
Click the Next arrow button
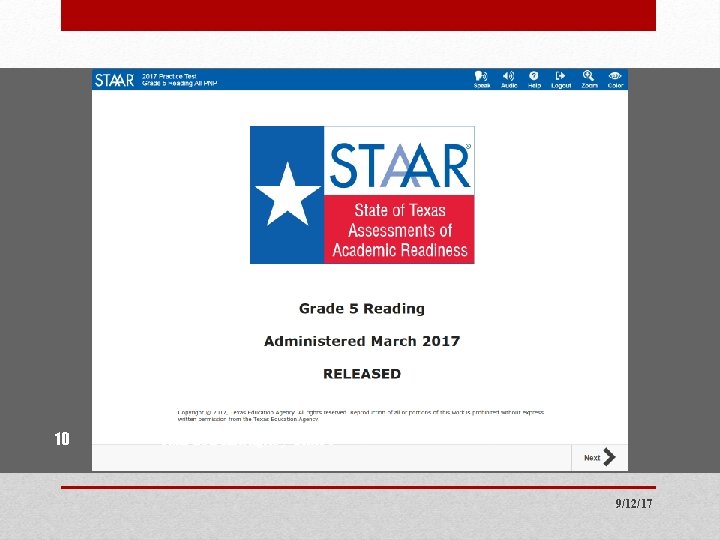coord(599,457)
